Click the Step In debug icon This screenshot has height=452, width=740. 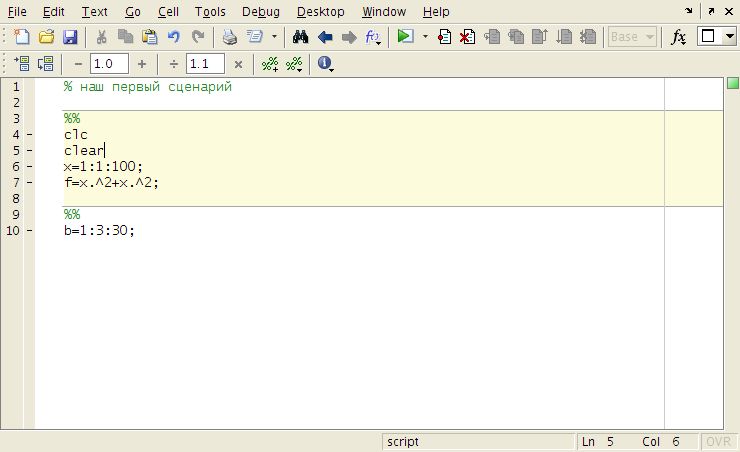point(516,36)
